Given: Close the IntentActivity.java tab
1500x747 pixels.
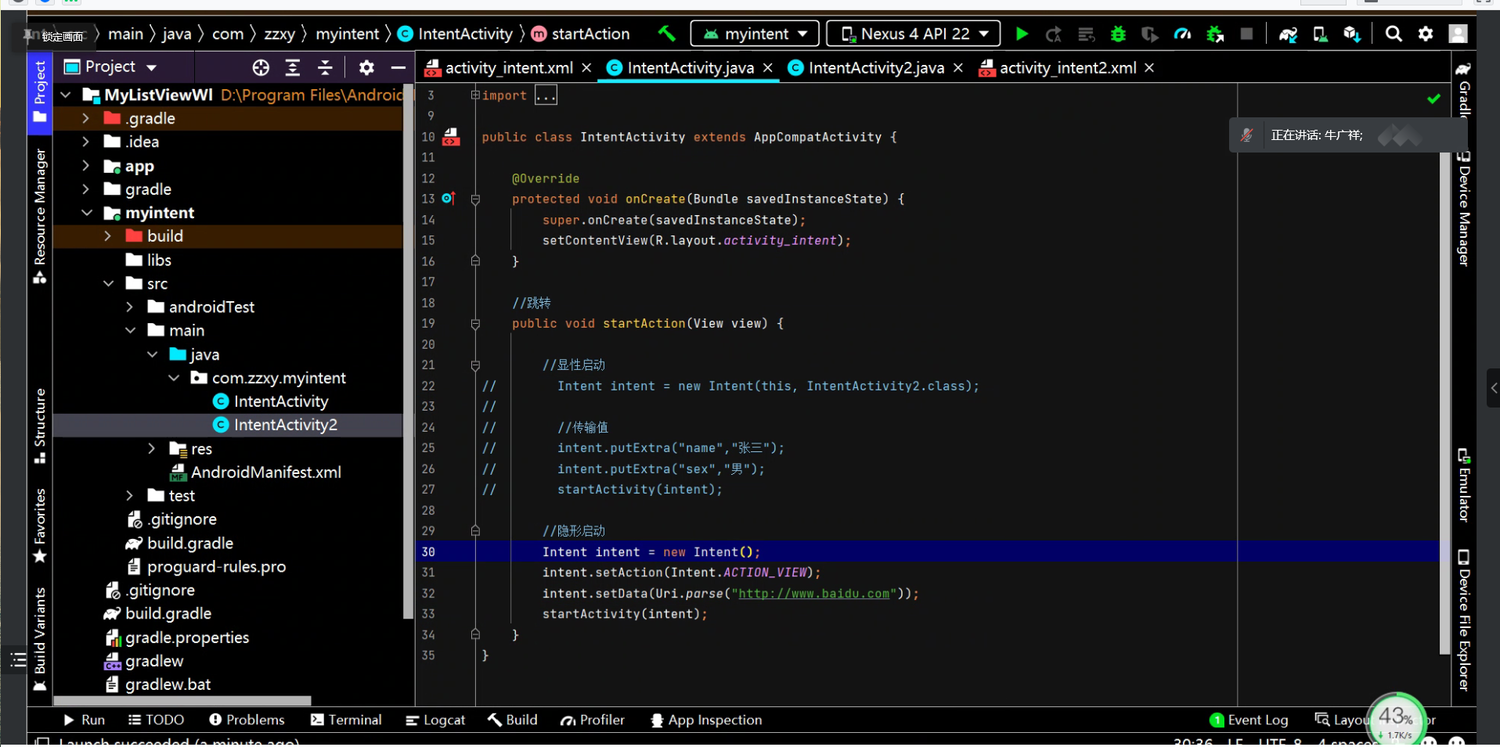Looking at the screenshot, I should coord(768,68).
